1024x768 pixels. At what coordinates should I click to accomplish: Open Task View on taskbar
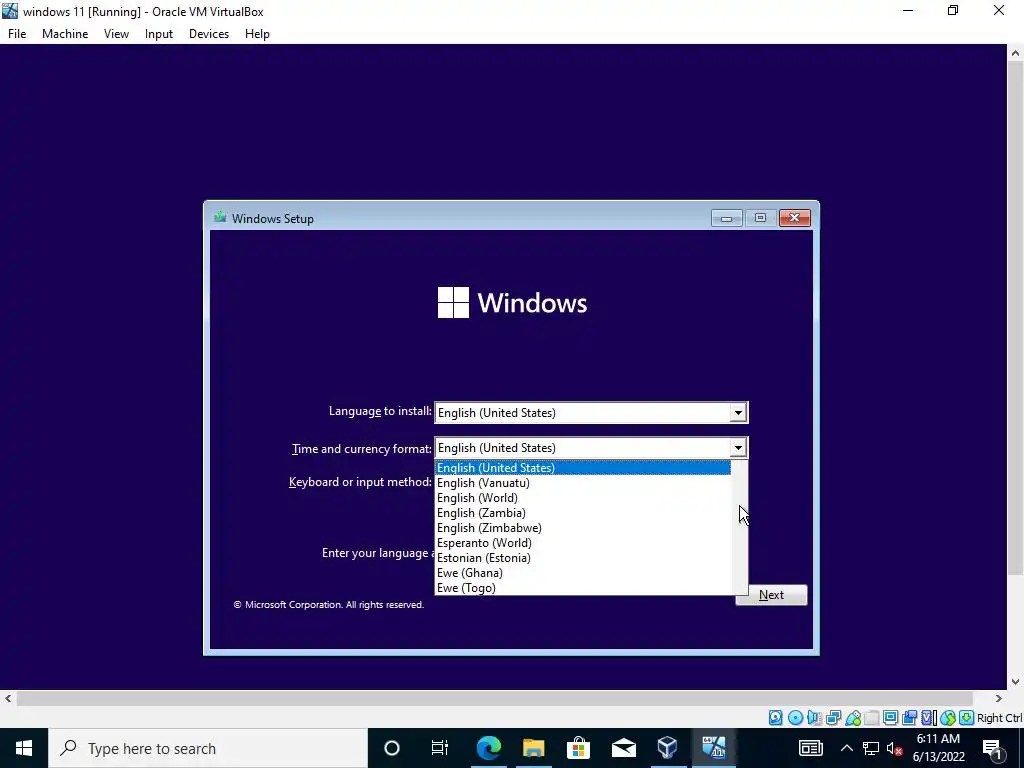[x=440, y=748]
